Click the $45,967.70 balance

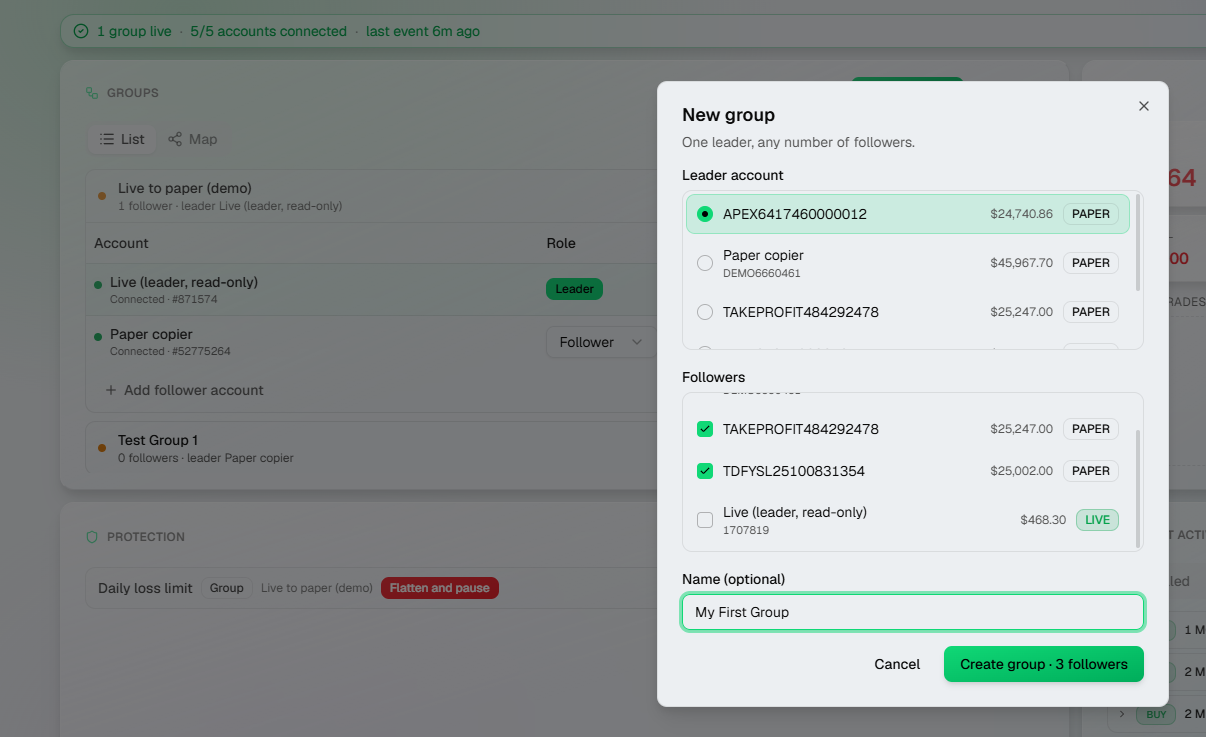coord(1021,263)
